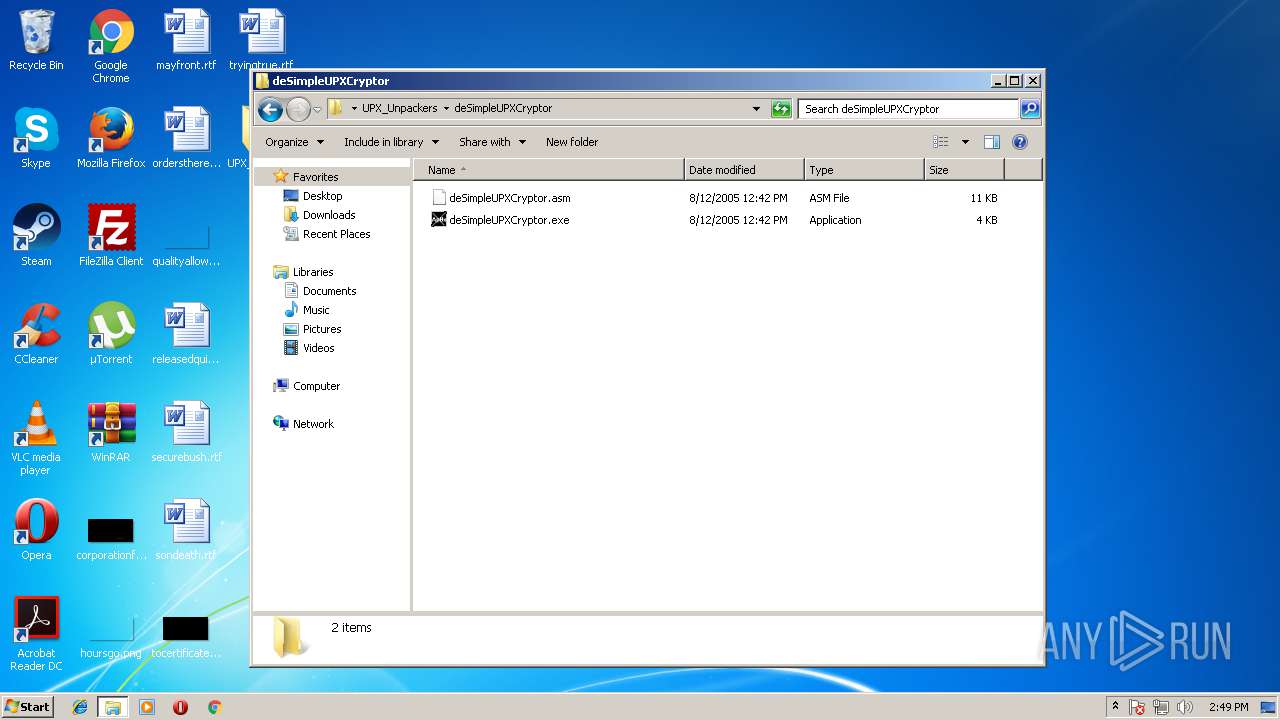Image resolution: width=1280 pixels, height=720 pixels.
Task: Click the mayfront.rtf desktop file
Action: (x=186, y=41)
